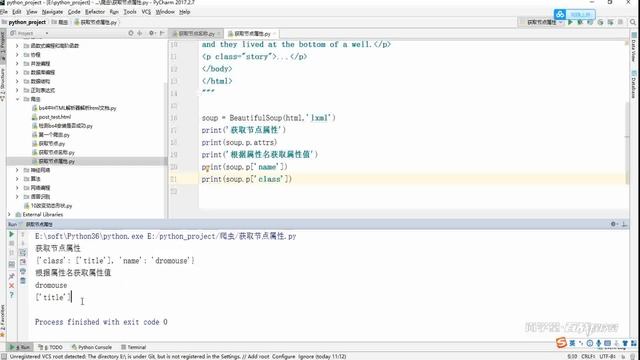Click the green Run button in top toolbar
This screenshot has width=640, height=360.
pyautogui.click(x=571, y=22)
